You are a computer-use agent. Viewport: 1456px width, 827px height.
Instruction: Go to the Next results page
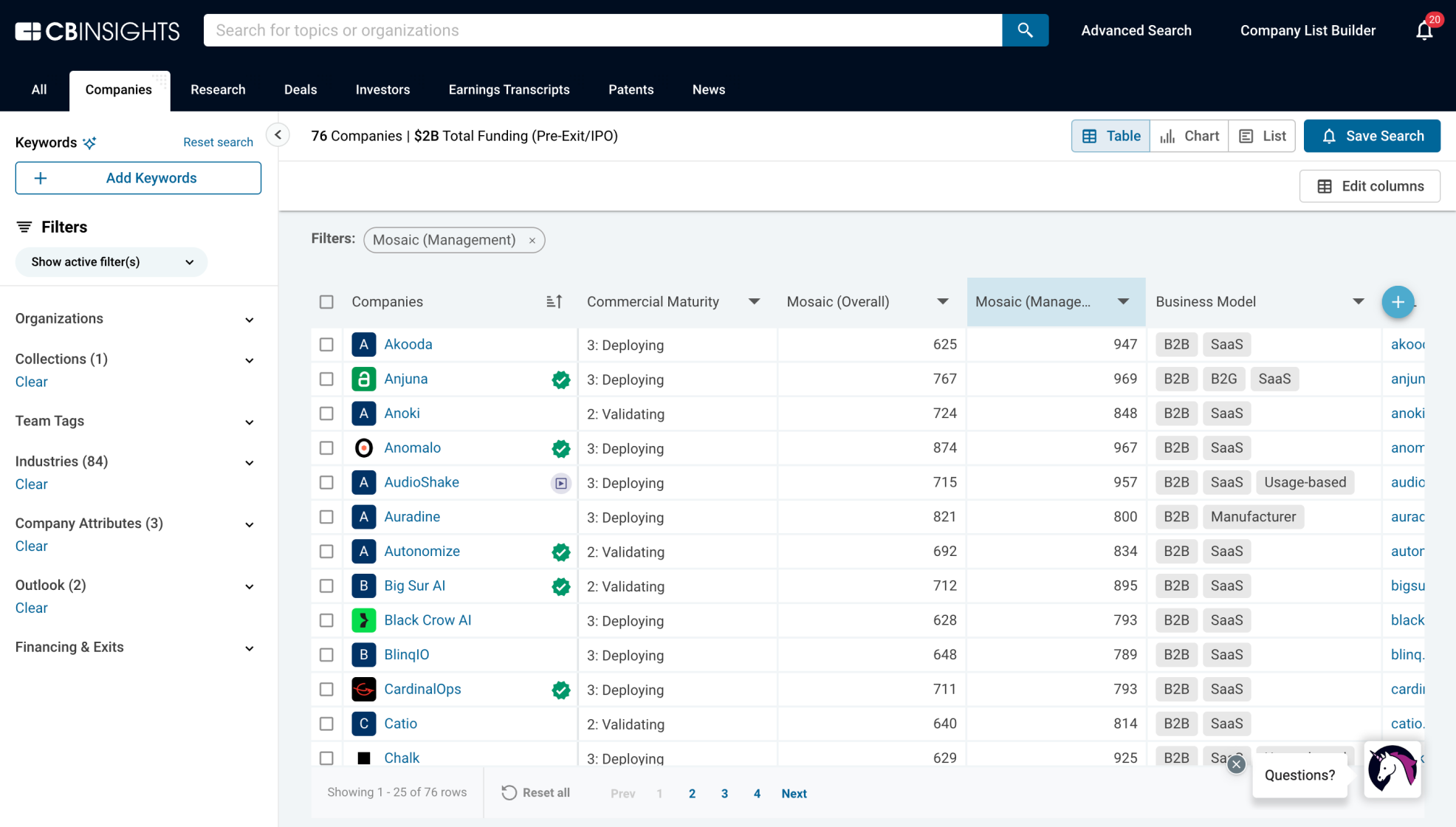coord(794,794)
